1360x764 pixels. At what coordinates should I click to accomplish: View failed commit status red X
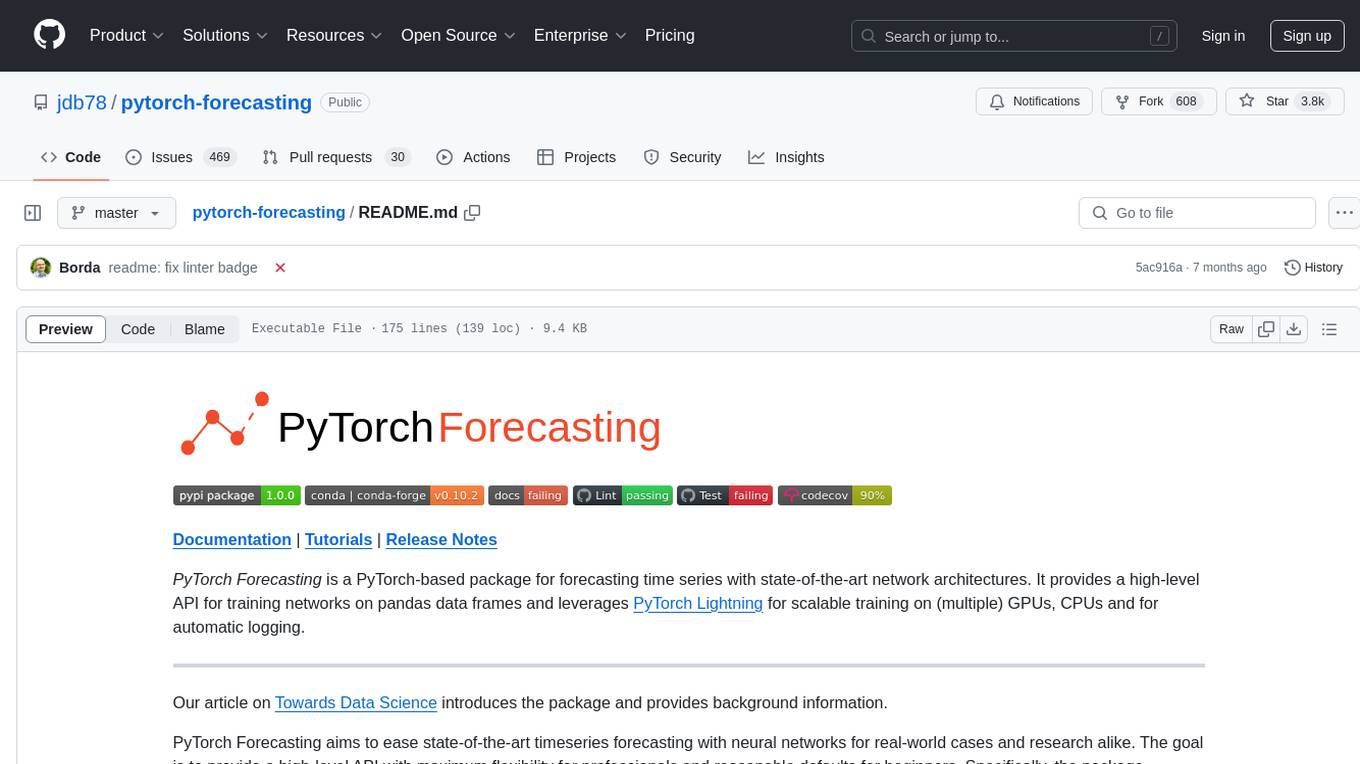tap(280, 268)
